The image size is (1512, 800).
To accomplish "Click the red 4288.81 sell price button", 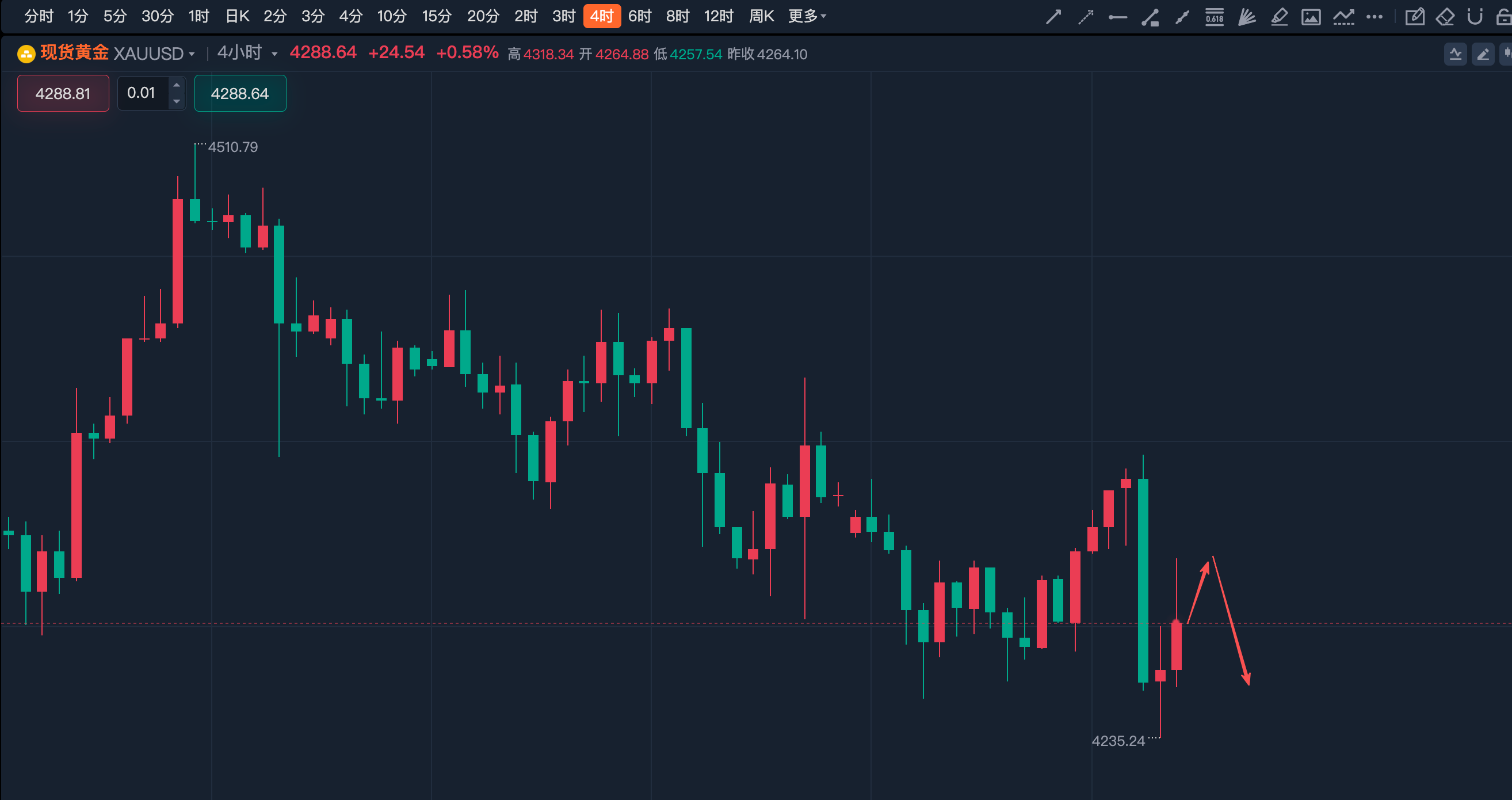I will click(x=63, y=93).
